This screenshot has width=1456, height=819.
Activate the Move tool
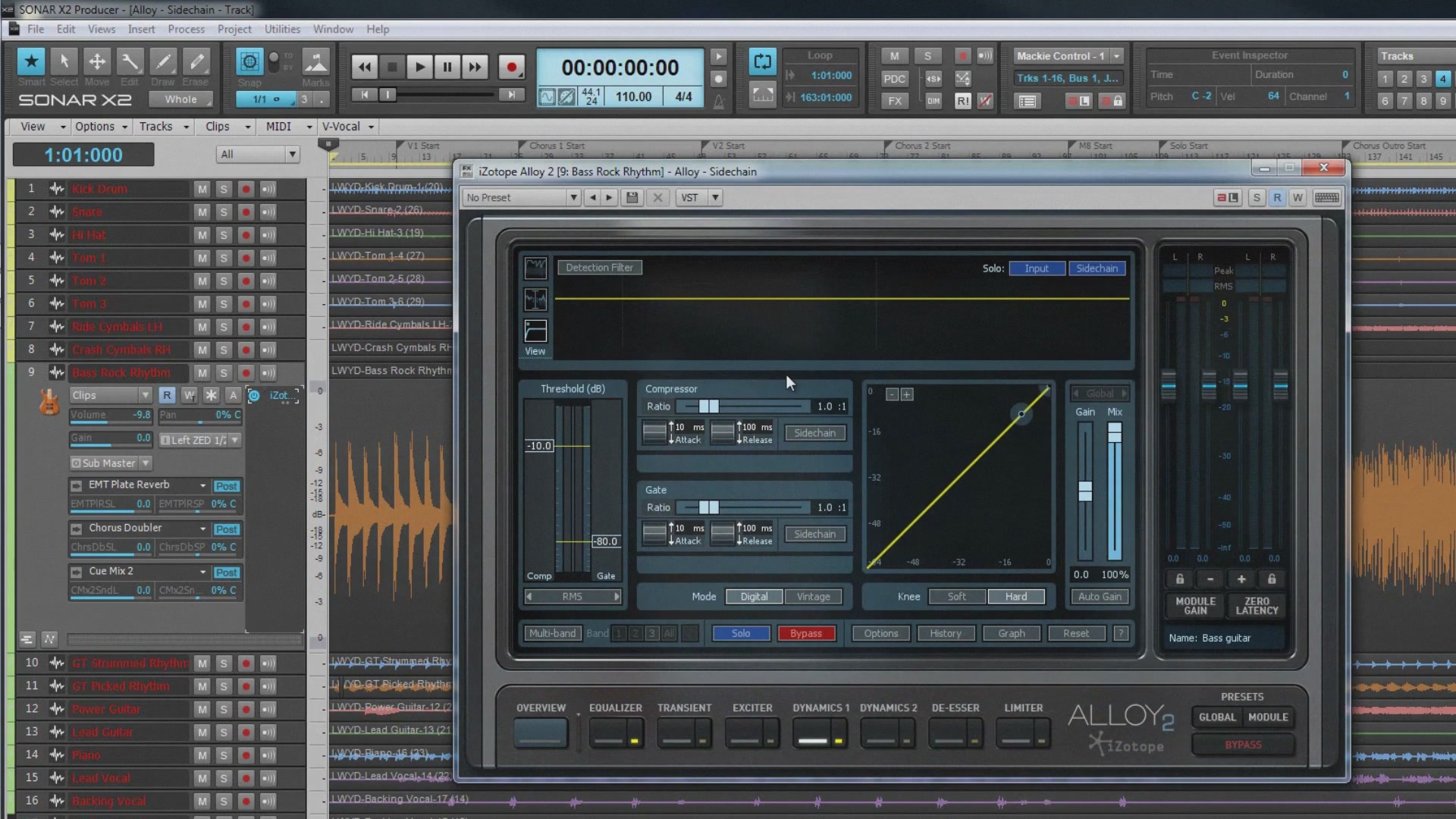97,61
